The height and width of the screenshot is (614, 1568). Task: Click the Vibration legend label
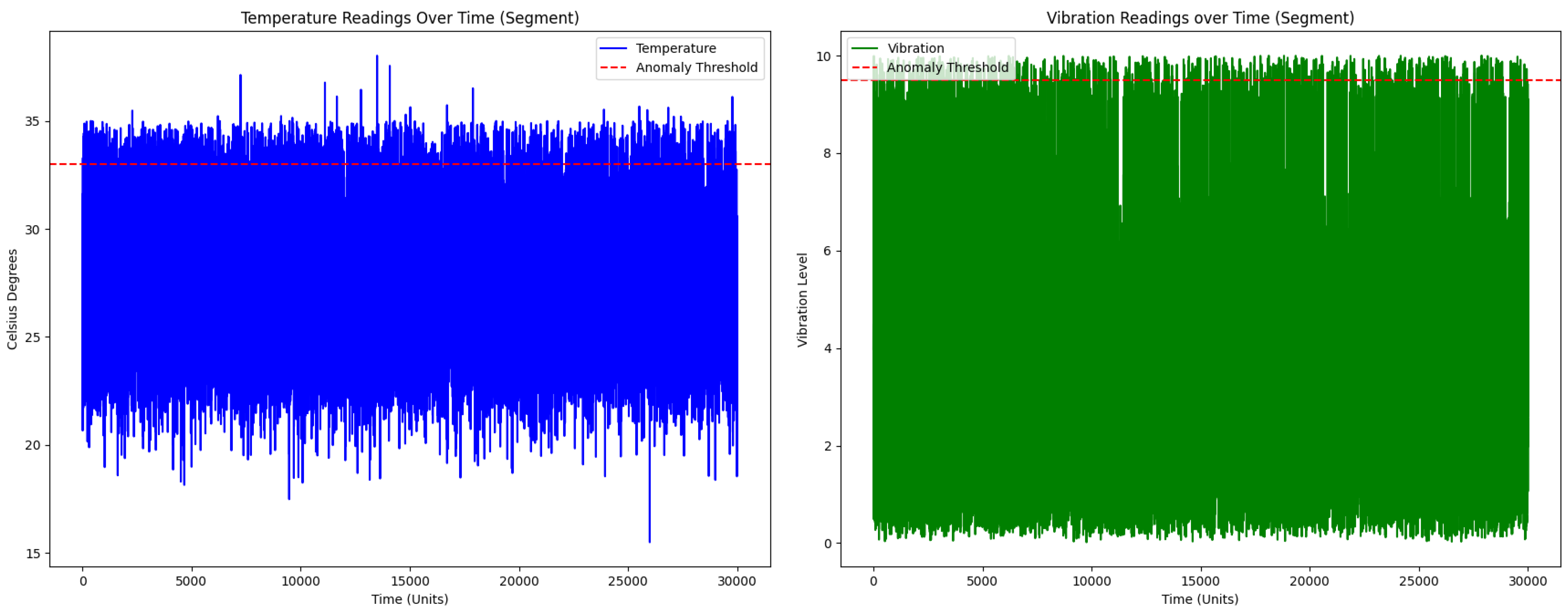click(x=916, y=48)
